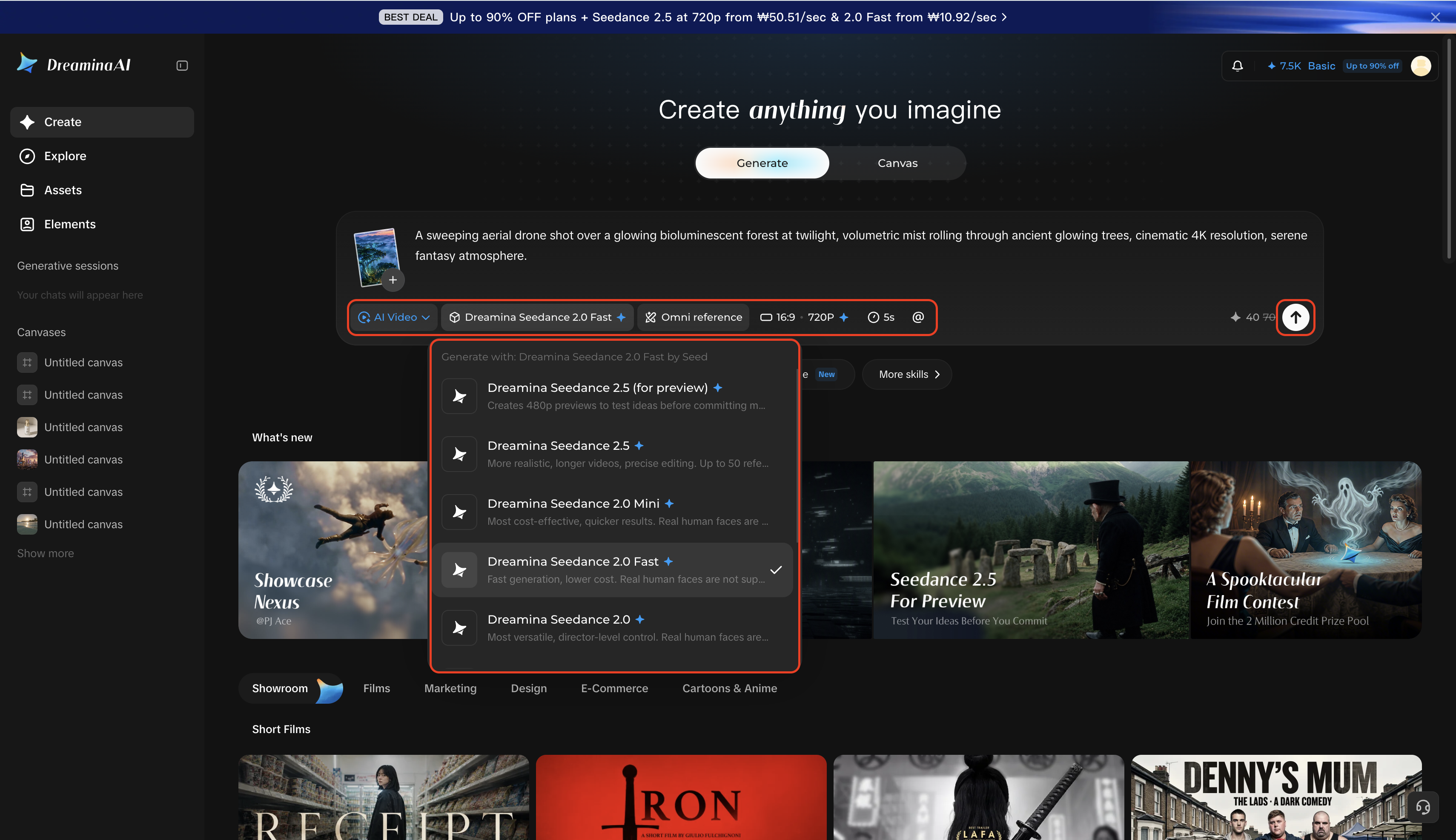
Task: Open the 16:9 720P aspect and resolution setting
Action: click(804, 317)
